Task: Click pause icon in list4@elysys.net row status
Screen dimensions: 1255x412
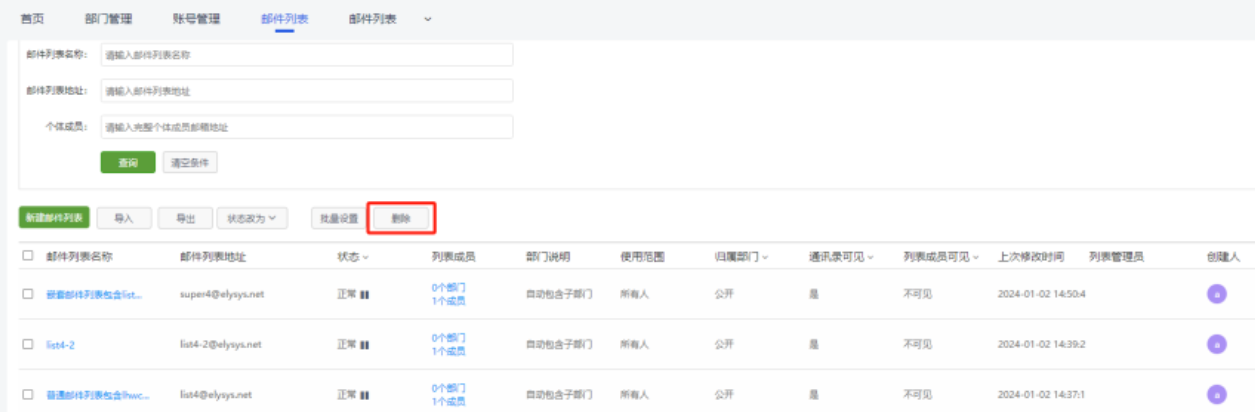Action: (363, 395)
